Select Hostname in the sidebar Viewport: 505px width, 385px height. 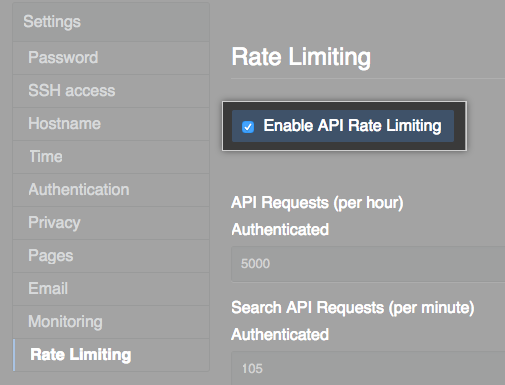pyautogui.click(x=111, y=124)
